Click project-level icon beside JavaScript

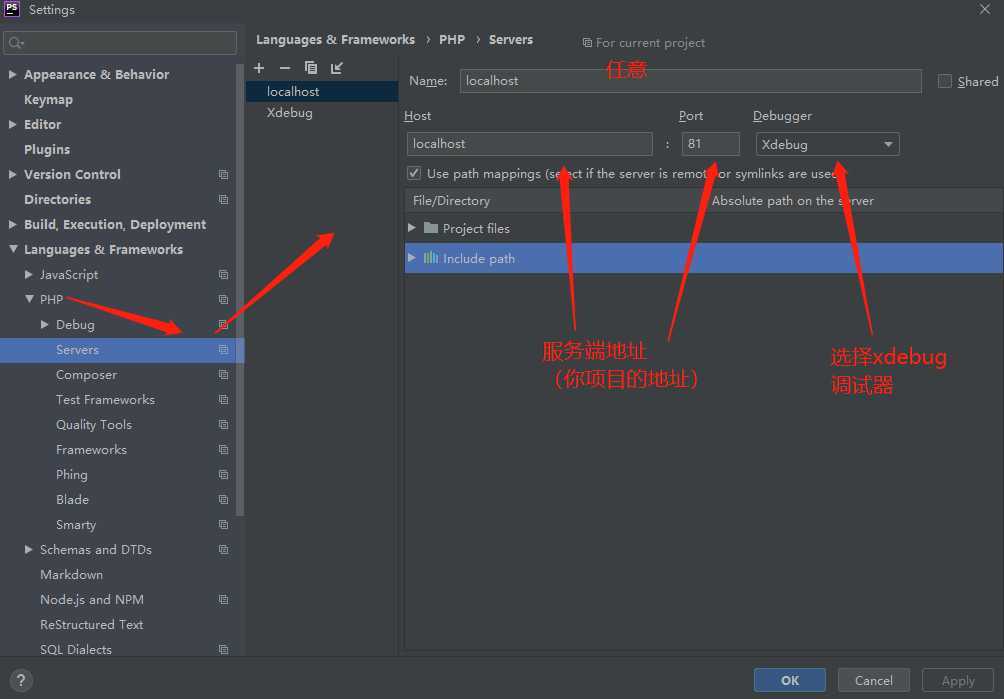223,275
